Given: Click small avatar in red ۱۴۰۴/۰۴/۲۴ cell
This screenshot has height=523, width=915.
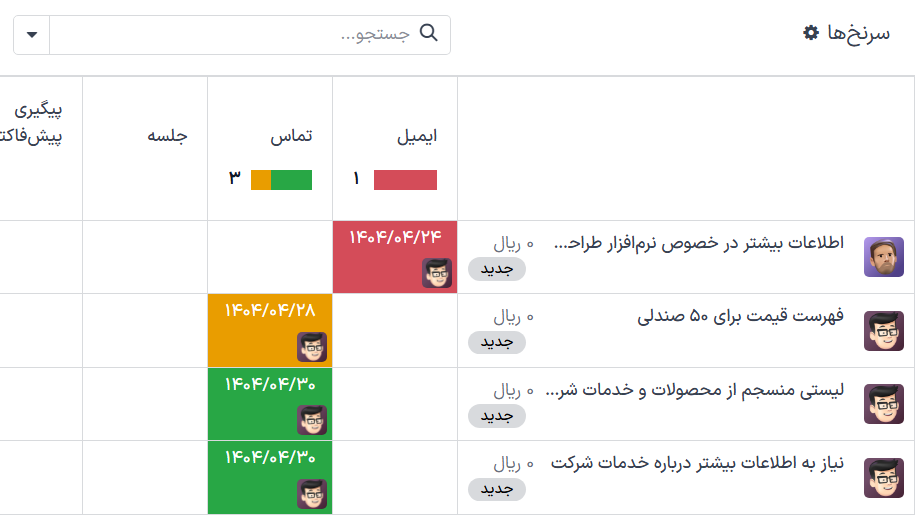Looking at the screenshot, I should [436, 273].
